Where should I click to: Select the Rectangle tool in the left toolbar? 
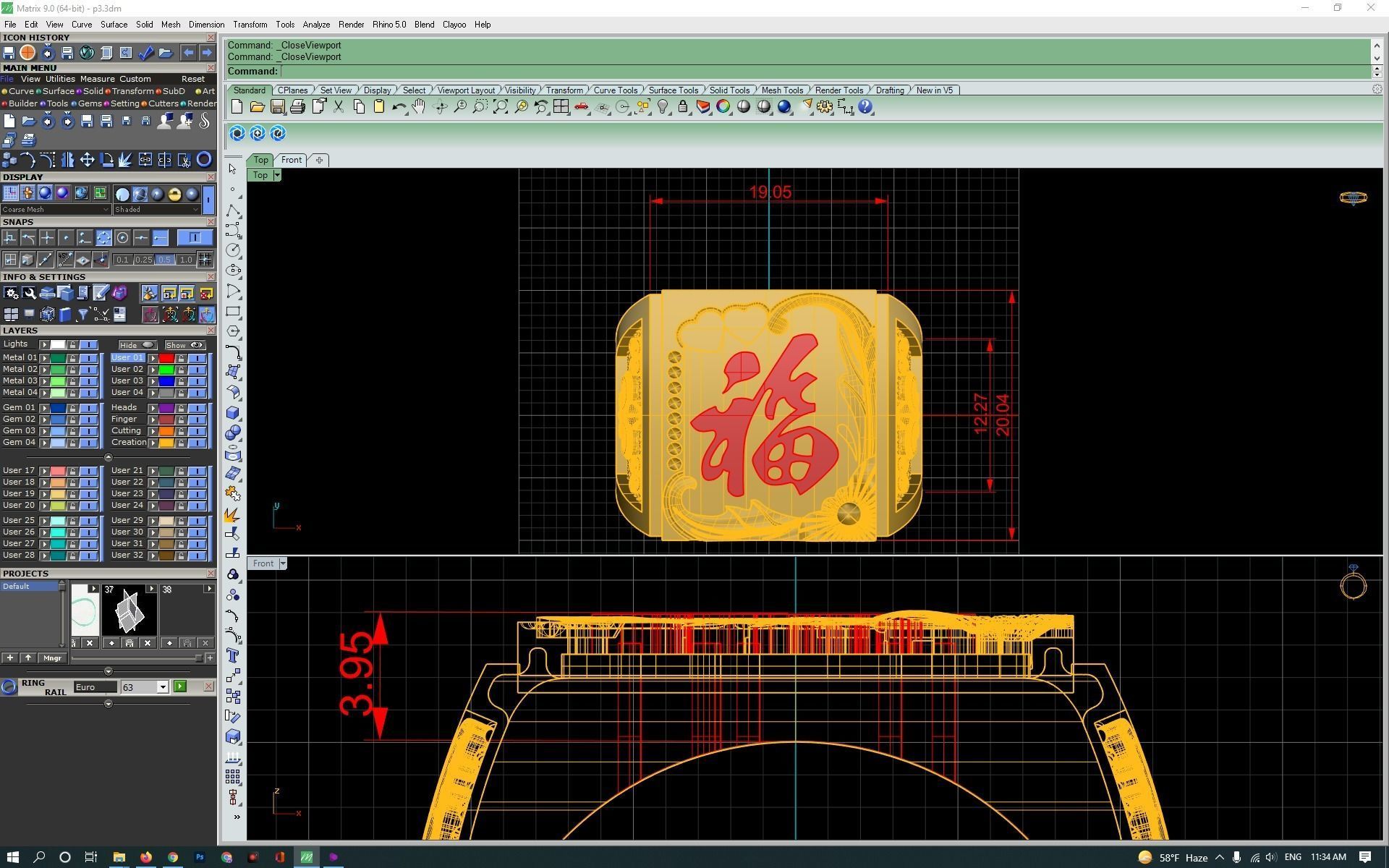(233, 312)
